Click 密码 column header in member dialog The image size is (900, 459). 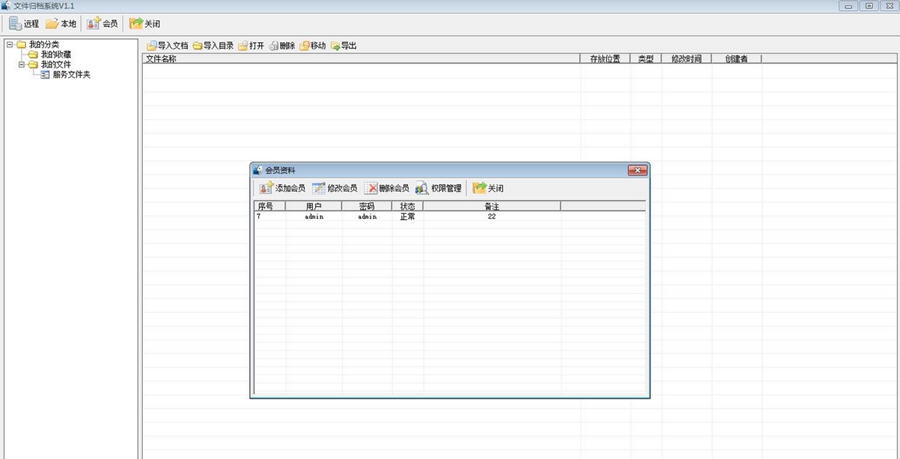pyautogui.click(x=367, y=206)
